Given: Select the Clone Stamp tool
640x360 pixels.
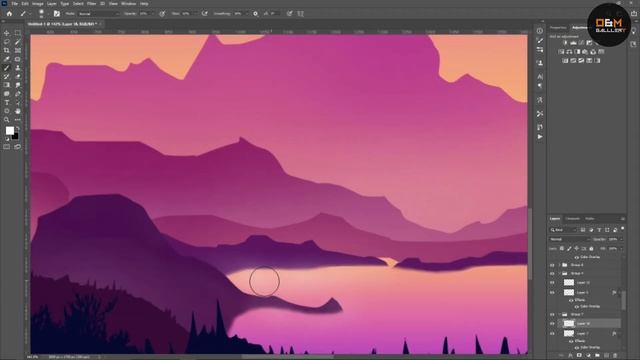Looking at the screenshot, I should click(18, 68).
